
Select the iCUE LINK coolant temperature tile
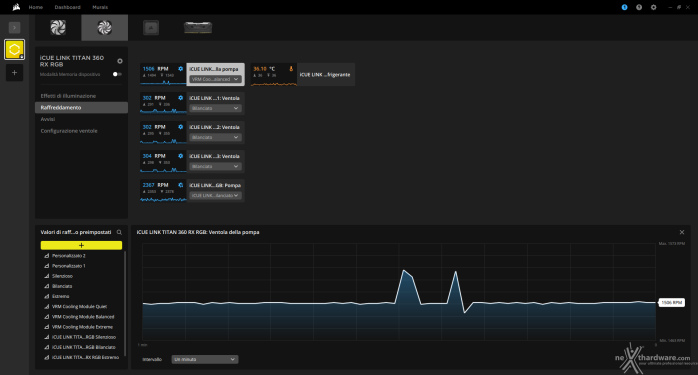point(303,74)
